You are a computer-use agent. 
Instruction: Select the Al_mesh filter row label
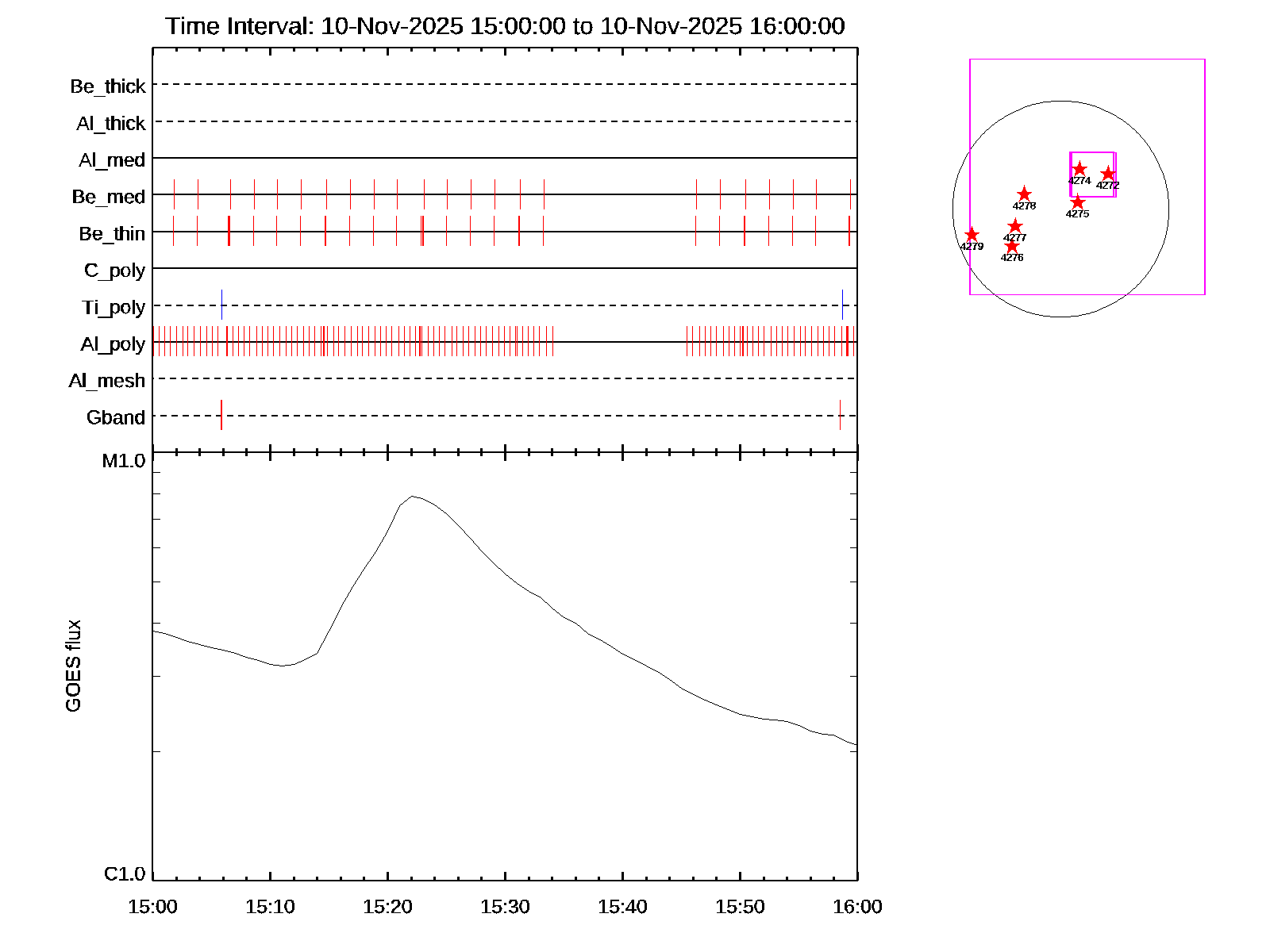point(107,381)
